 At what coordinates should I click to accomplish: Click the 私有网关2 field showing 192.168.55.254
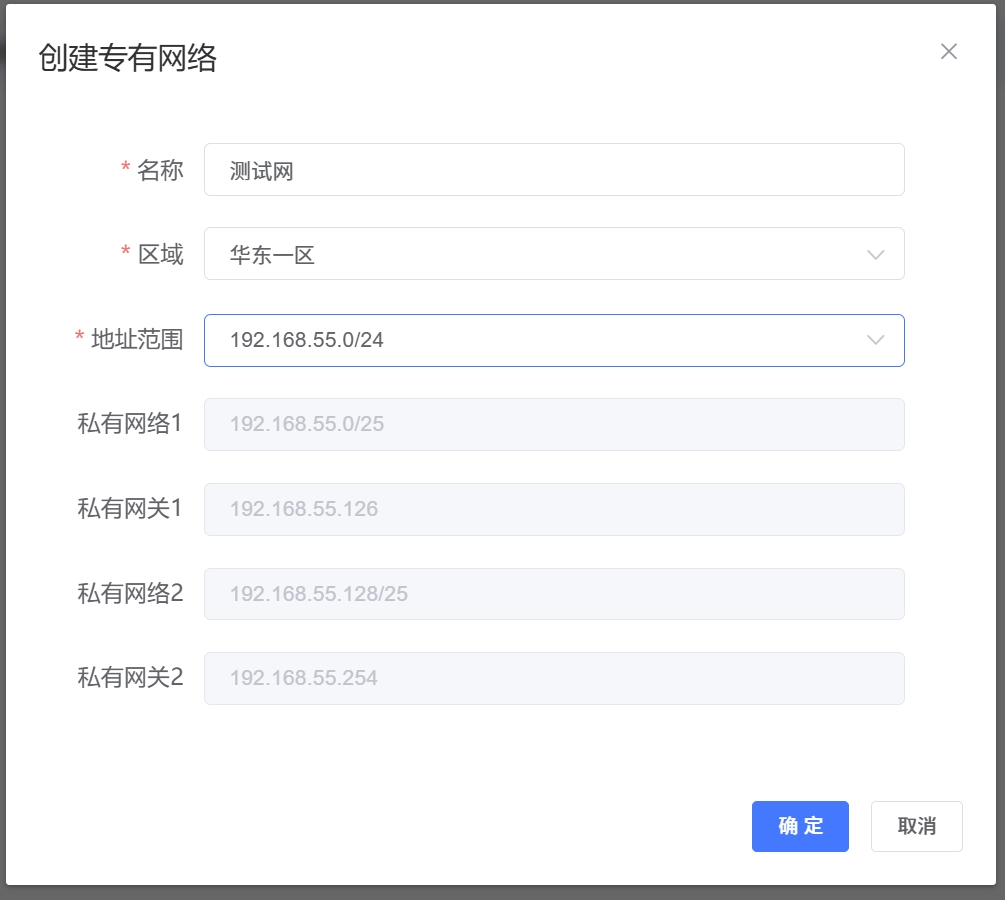pos(553,678)
